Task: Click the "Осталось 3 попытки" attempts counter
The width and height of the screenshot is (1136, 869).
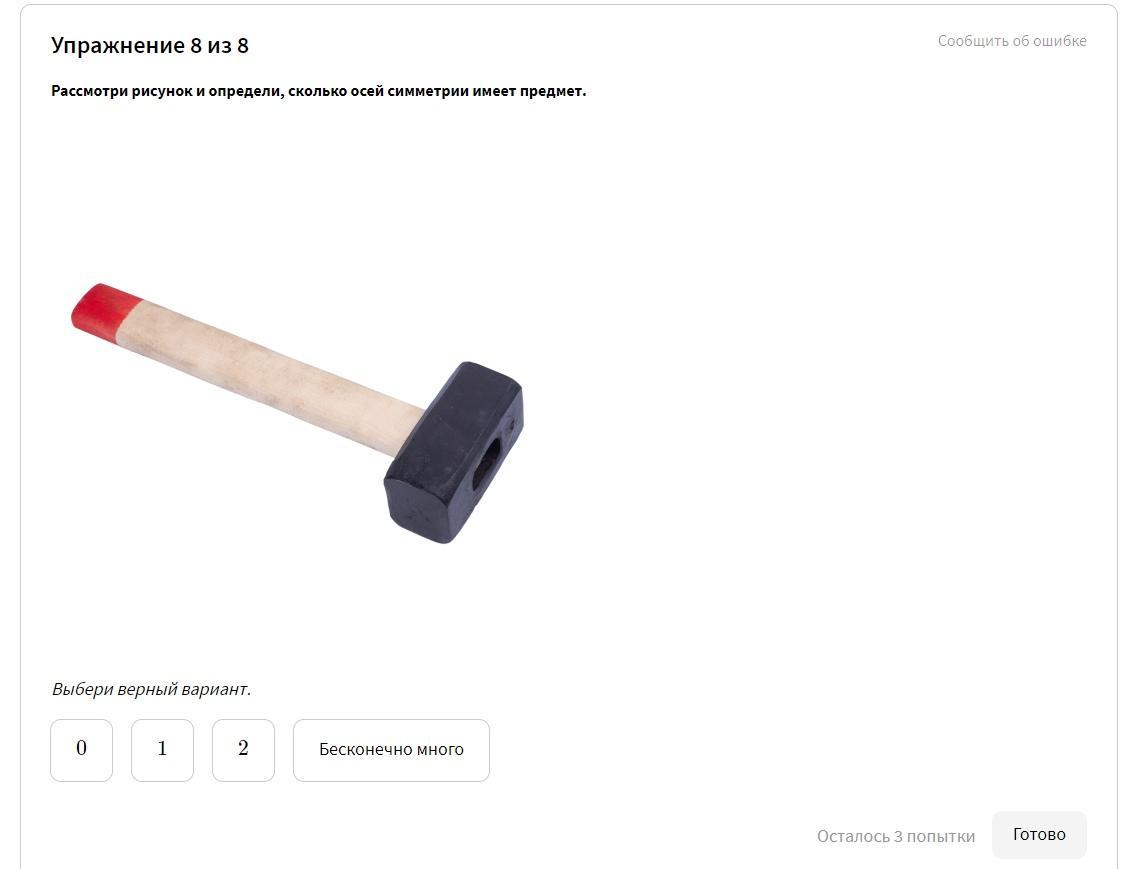Action: (x=895, y=836)
